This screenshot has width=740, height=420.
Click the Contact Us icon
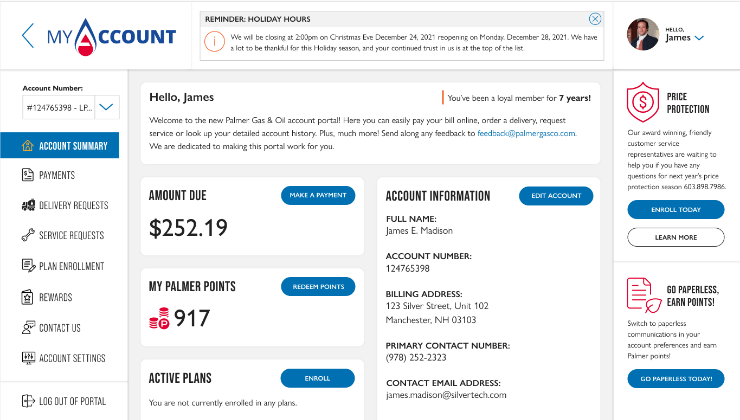(27, 327)
